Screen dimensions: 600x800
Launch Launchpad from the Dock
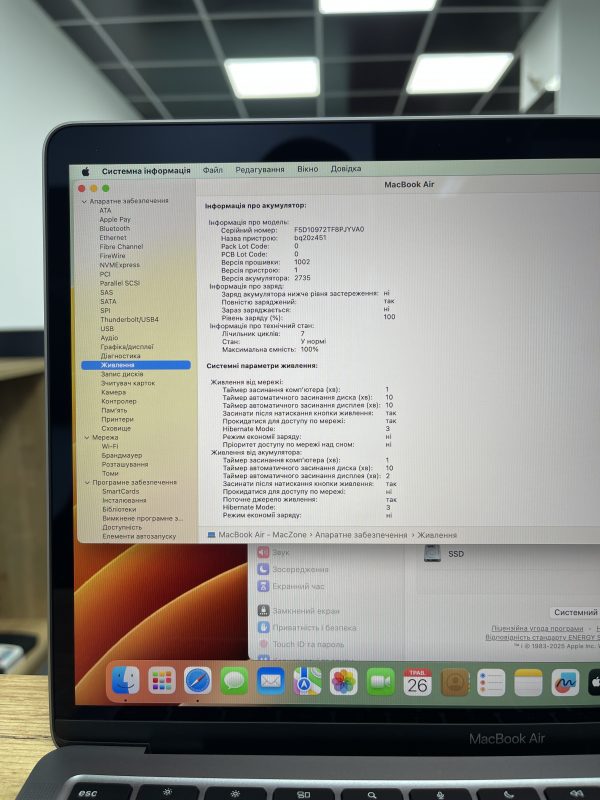[x=162, y=681]
